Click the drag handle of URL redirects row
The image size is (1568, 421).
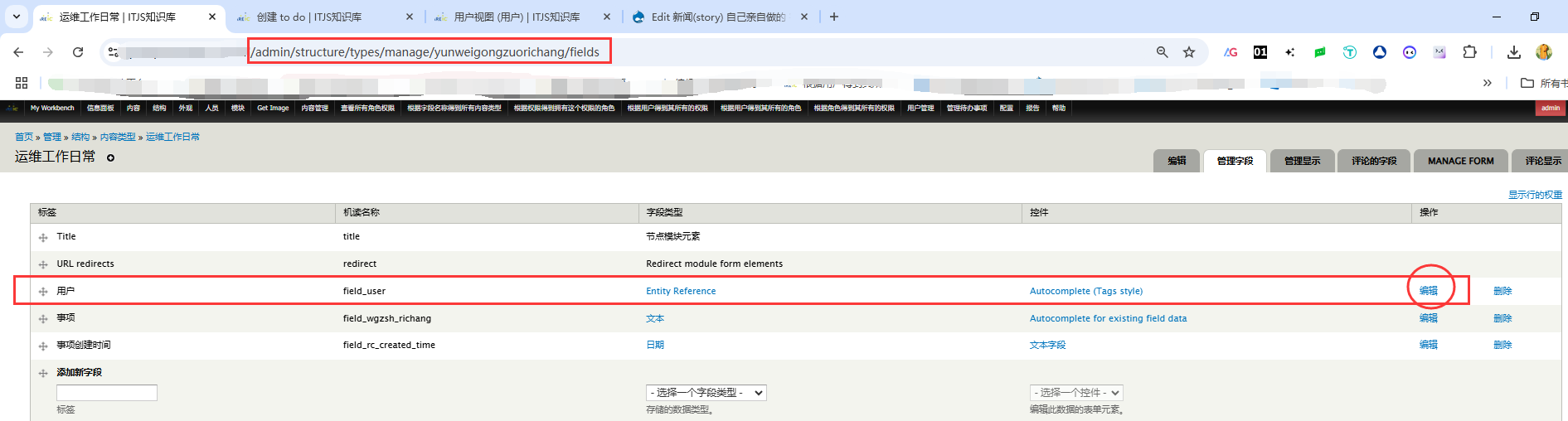click(x=43, y=264)
